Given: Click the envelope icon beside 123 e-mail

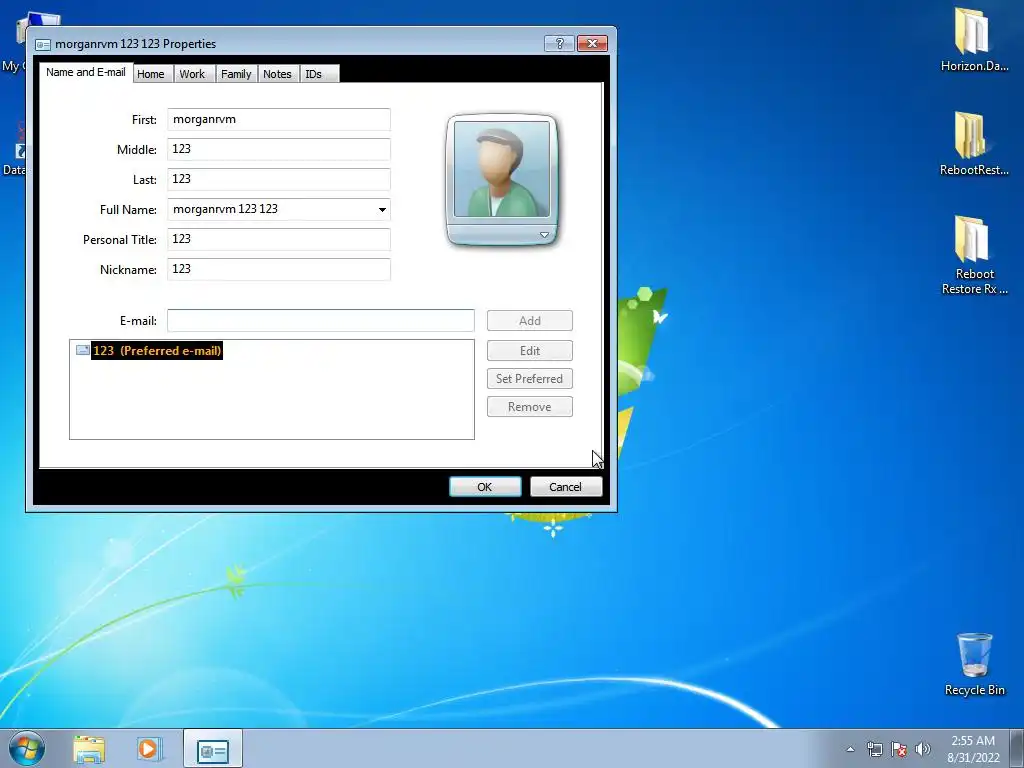Looking at the screenshot, I should 82,350.
